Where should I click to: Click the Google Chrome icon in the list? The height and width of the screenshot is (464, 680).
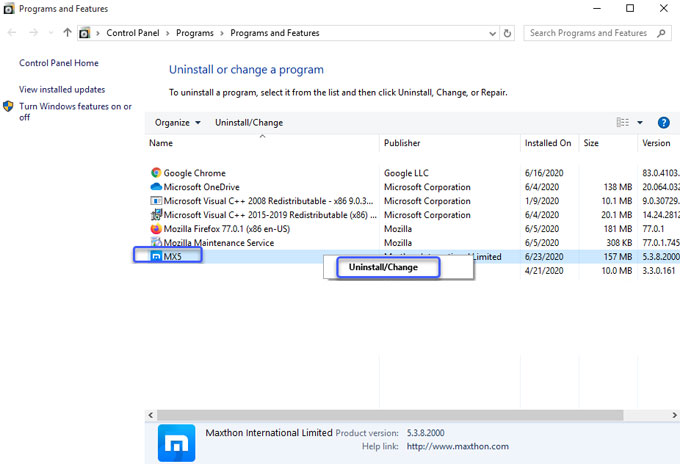click(x=156, y=173)
